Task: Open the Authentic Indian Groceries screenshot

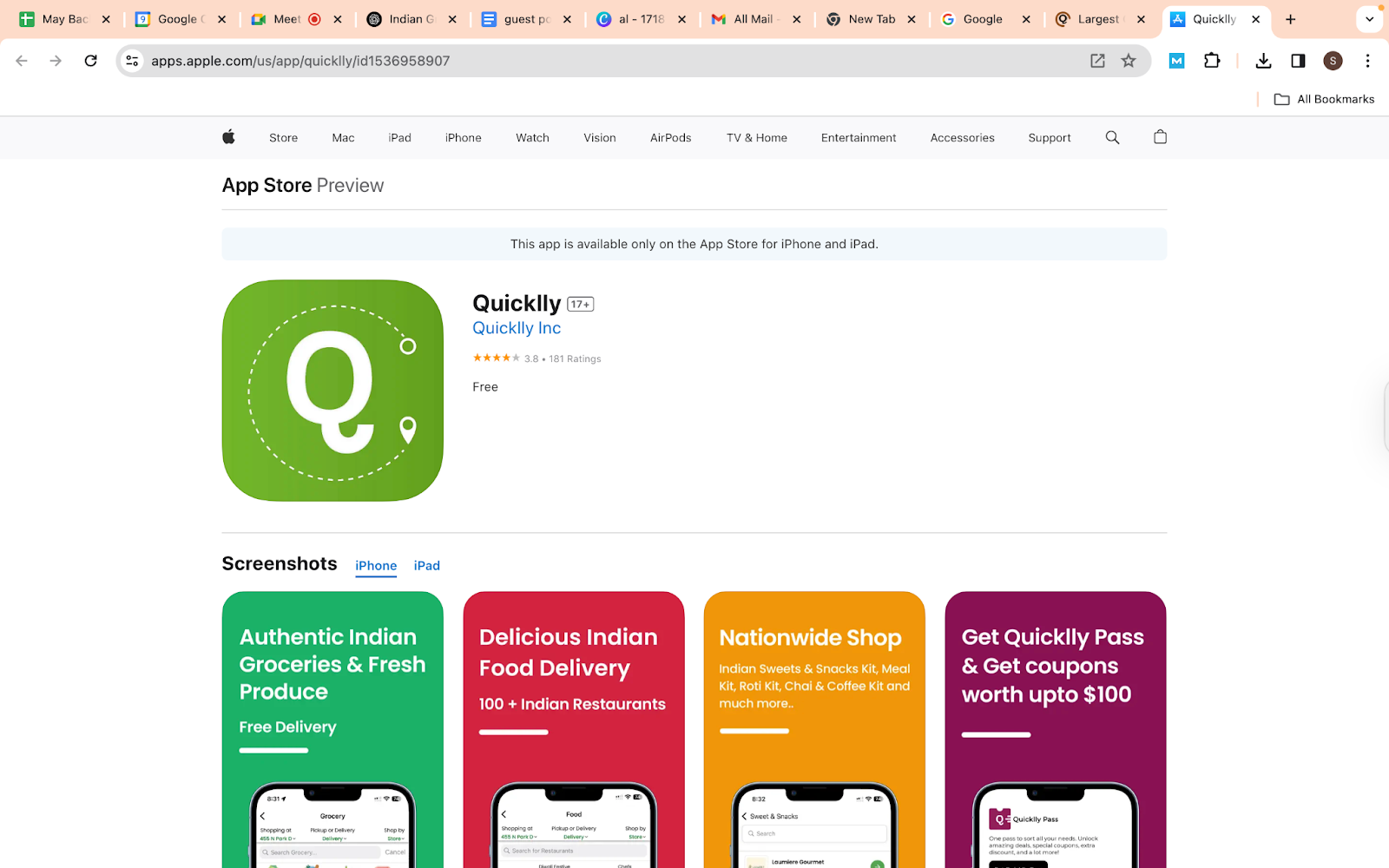Action: [332, 729]
